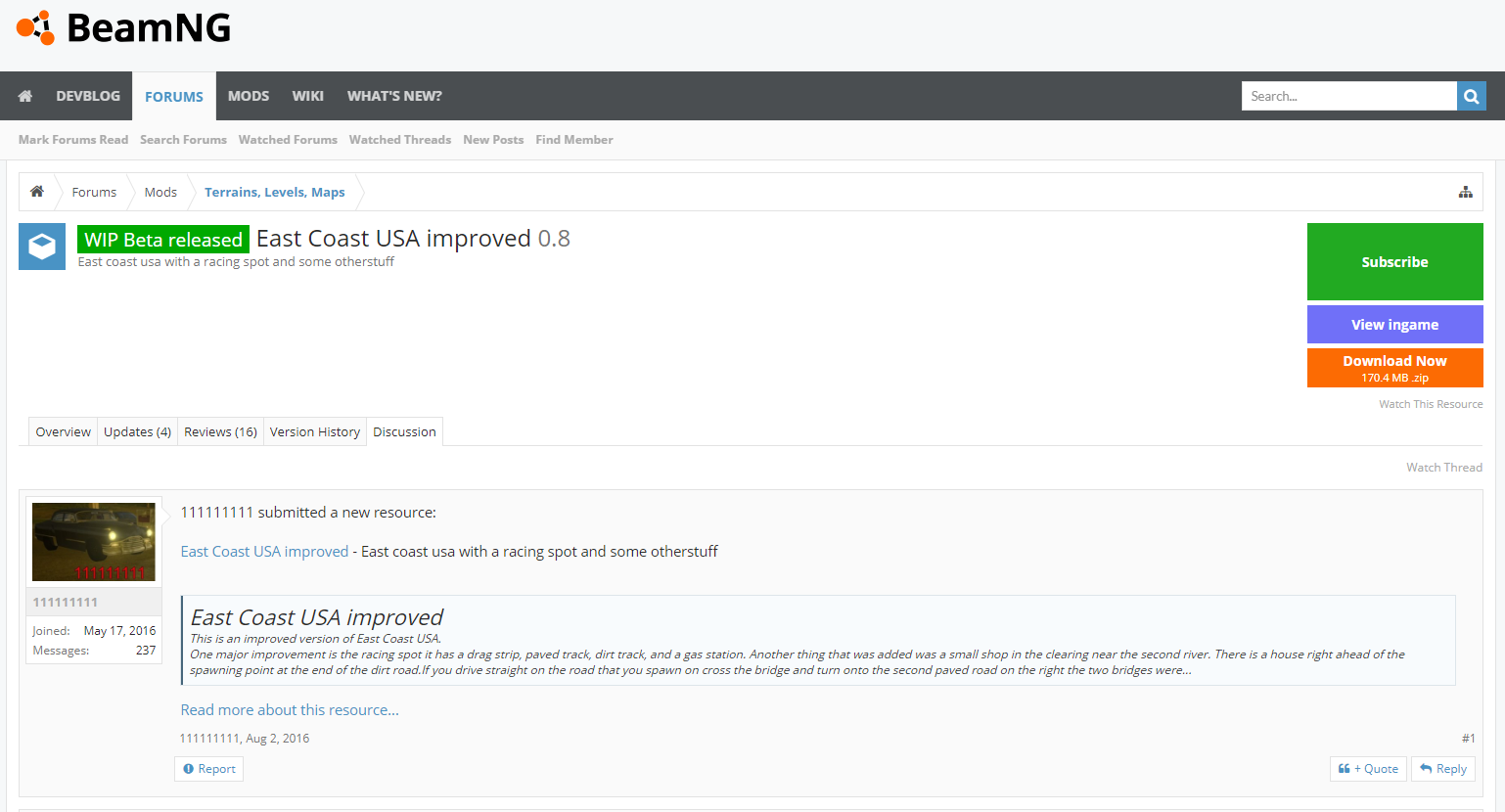Open Watched Threads link
1505x812 pixels.
pos(400,140)
